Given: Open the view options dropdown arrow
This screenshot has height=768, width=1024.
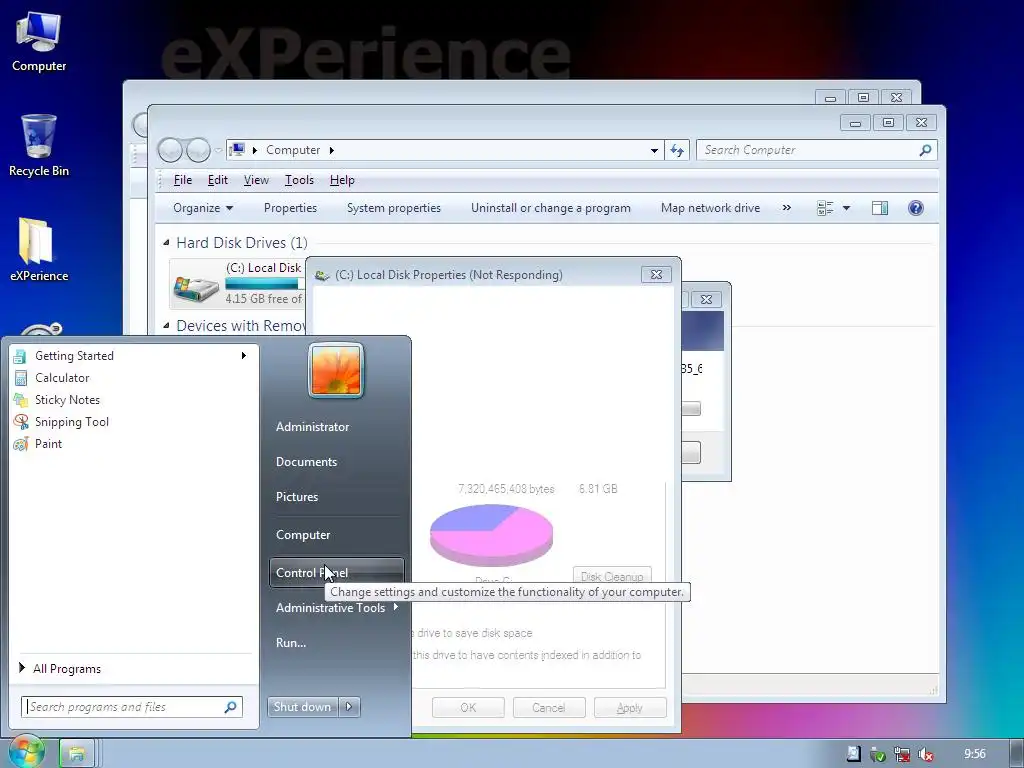Looking at the screenshot, I should [846, 208].
